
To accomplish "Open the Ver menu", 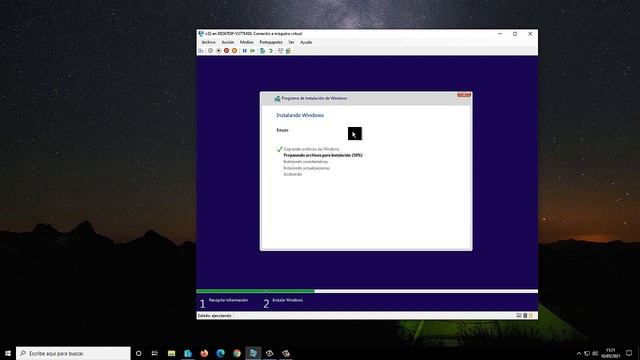I will click(291, 42).
